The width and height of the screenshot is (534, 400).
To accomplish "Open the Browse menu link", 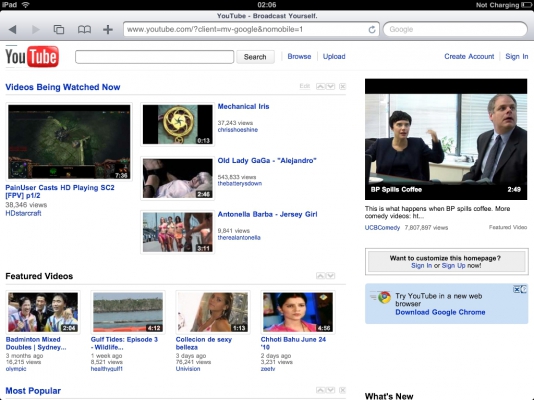I will (299, 57).
